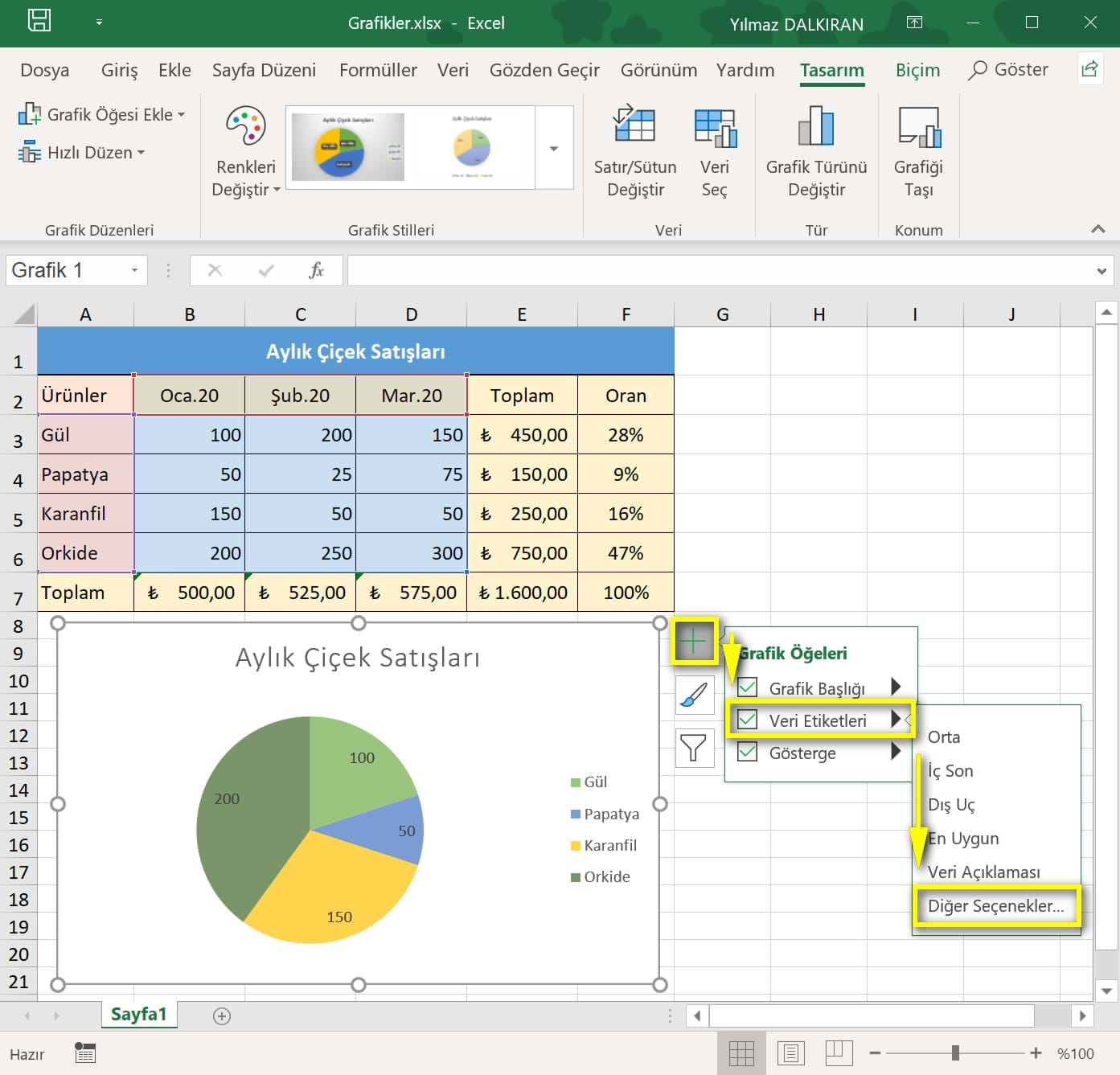Switch to Page Break Preview icon

point(839,1052)
